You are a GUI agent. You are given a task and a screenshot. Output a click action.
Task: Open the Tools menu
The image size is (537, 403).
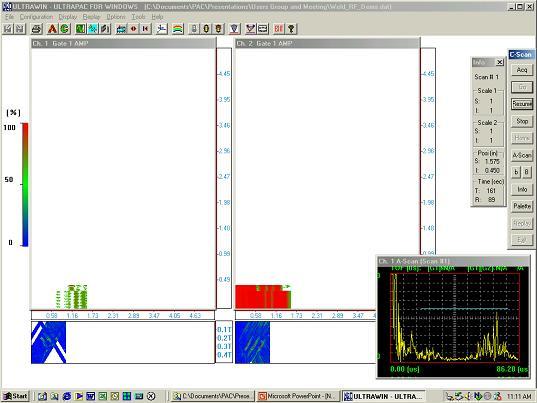(138, 17)
